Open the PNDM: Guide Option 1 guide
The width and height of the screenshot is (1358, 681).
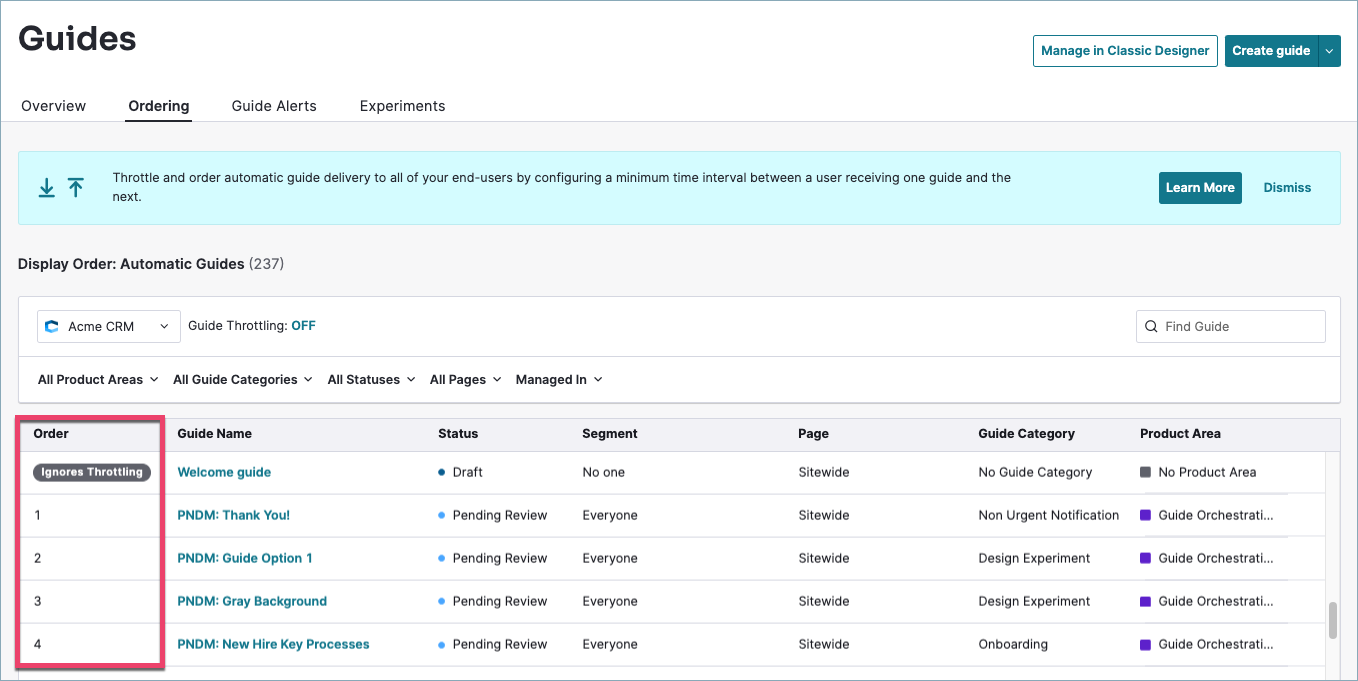(245, 558)
